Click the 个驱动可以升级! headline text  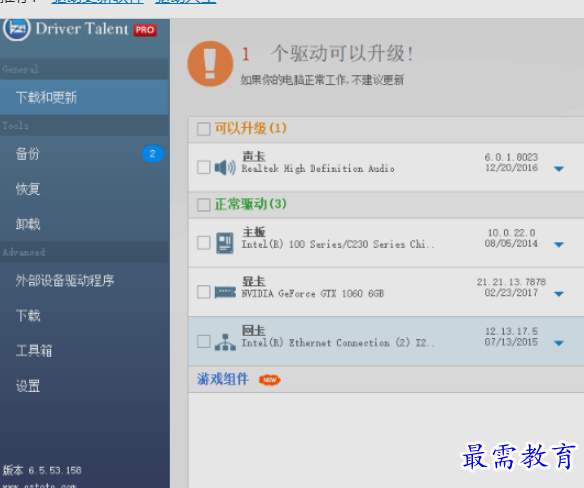(342, 53)
